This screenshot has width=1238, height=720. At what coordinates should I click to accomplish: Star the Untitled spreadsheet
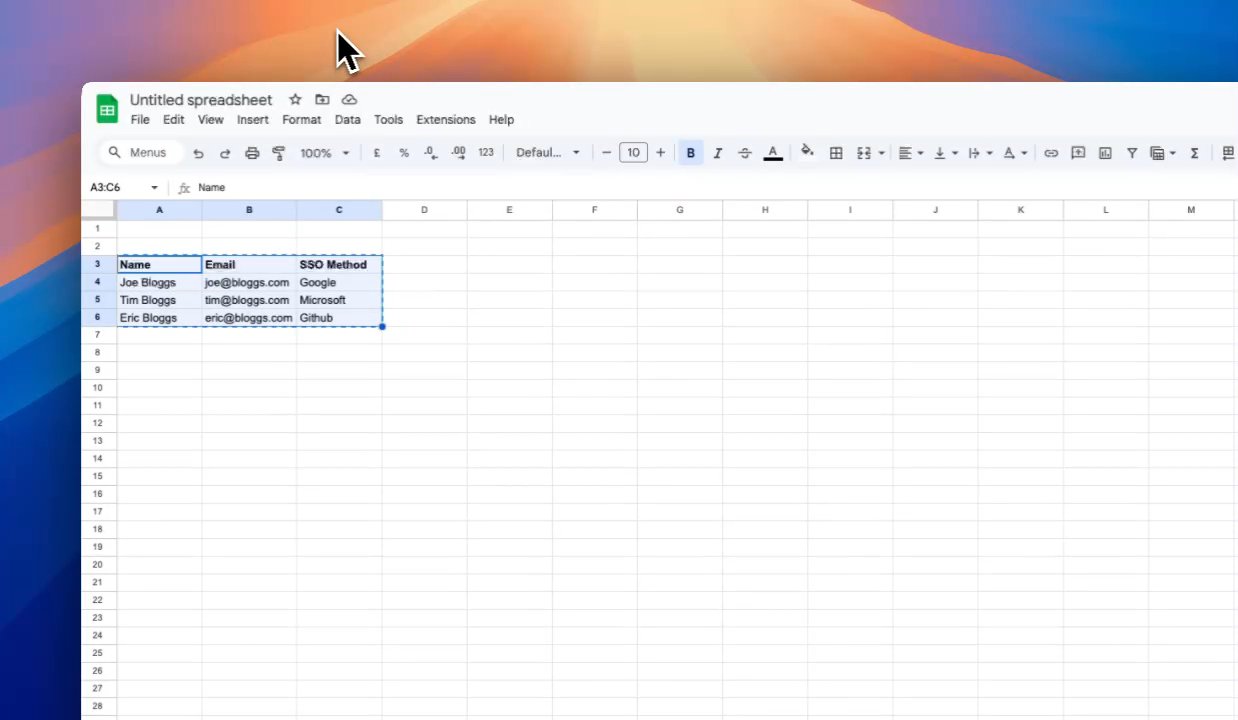pos(295,100)
